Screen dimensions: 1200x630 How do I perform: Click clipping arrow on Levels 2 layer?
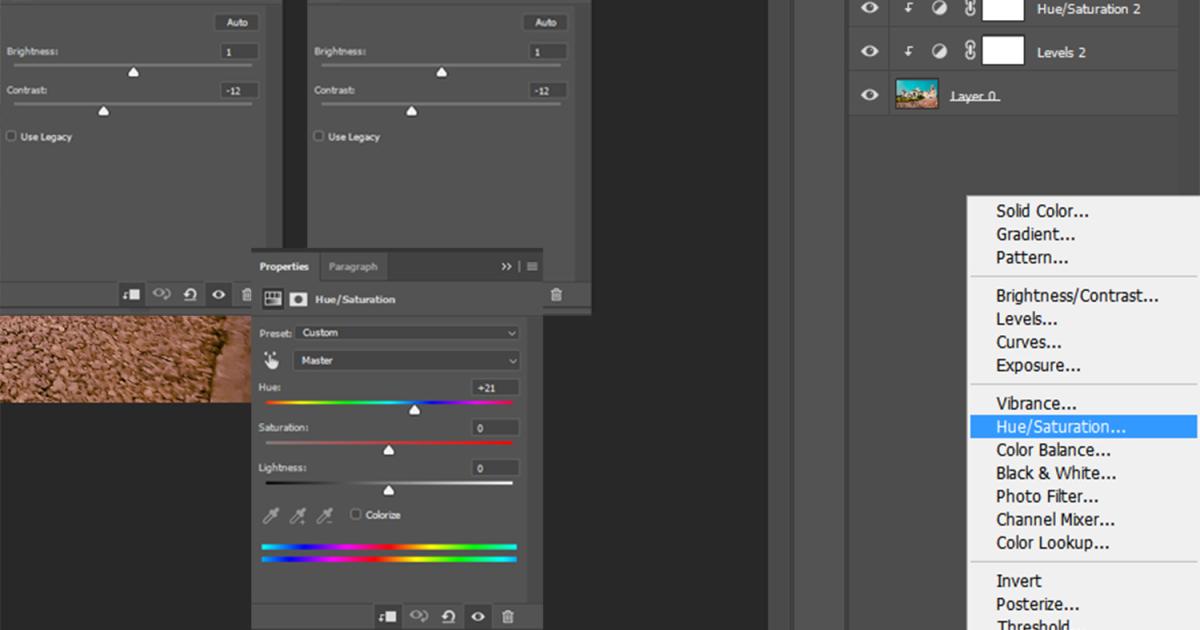click(x=909, y=52)
